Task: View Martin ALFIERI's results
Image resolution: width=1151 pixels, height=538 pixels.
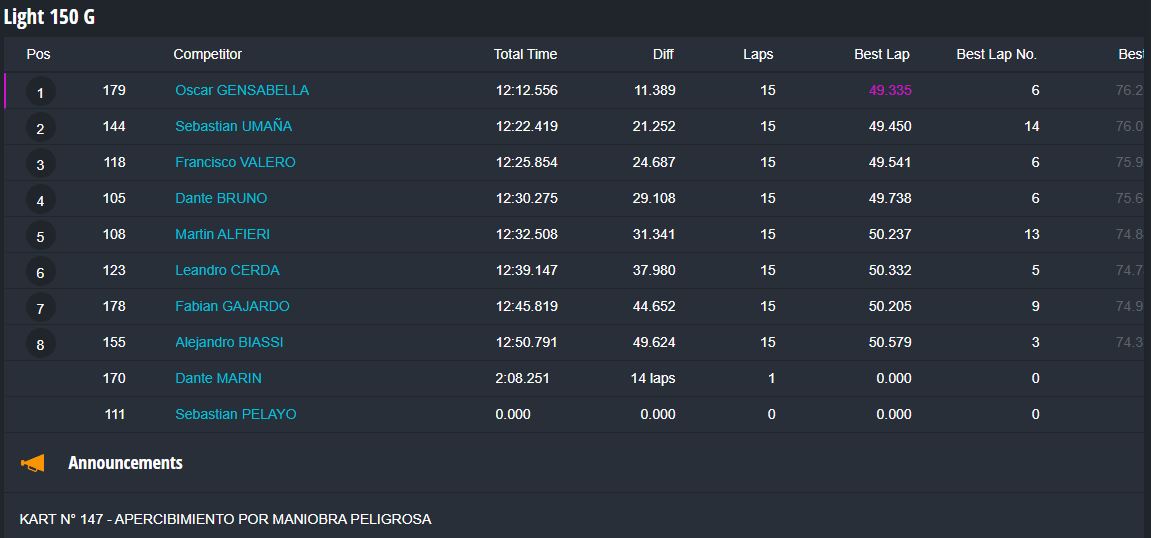Action: pos(222,234)
